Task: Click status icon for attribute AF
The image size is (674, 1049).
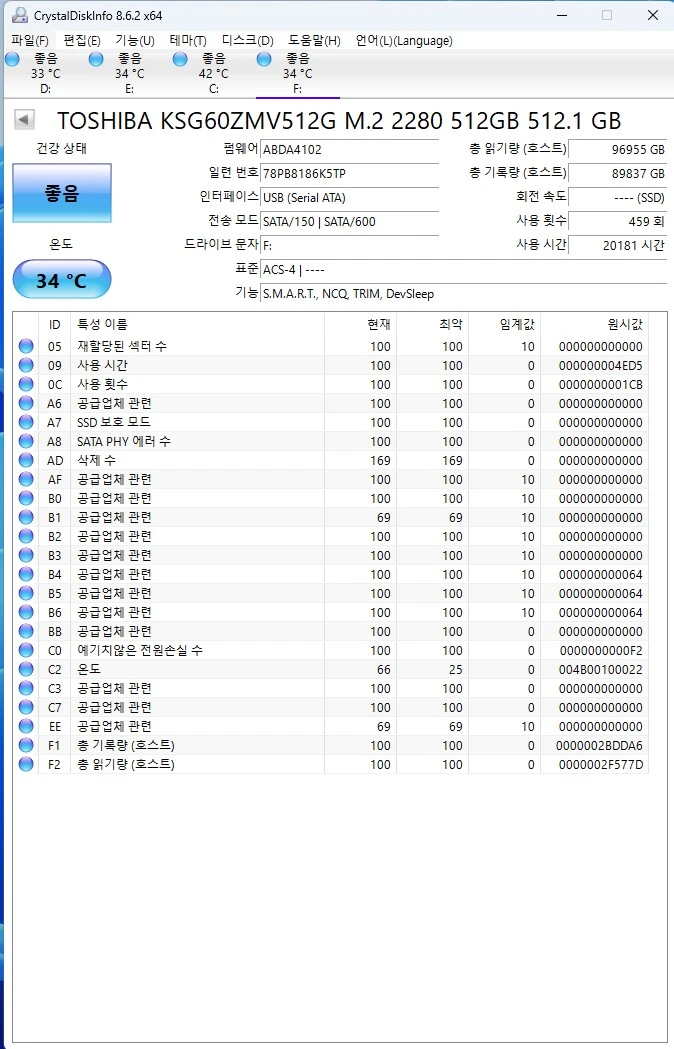Action: click(x=26, y=479)
